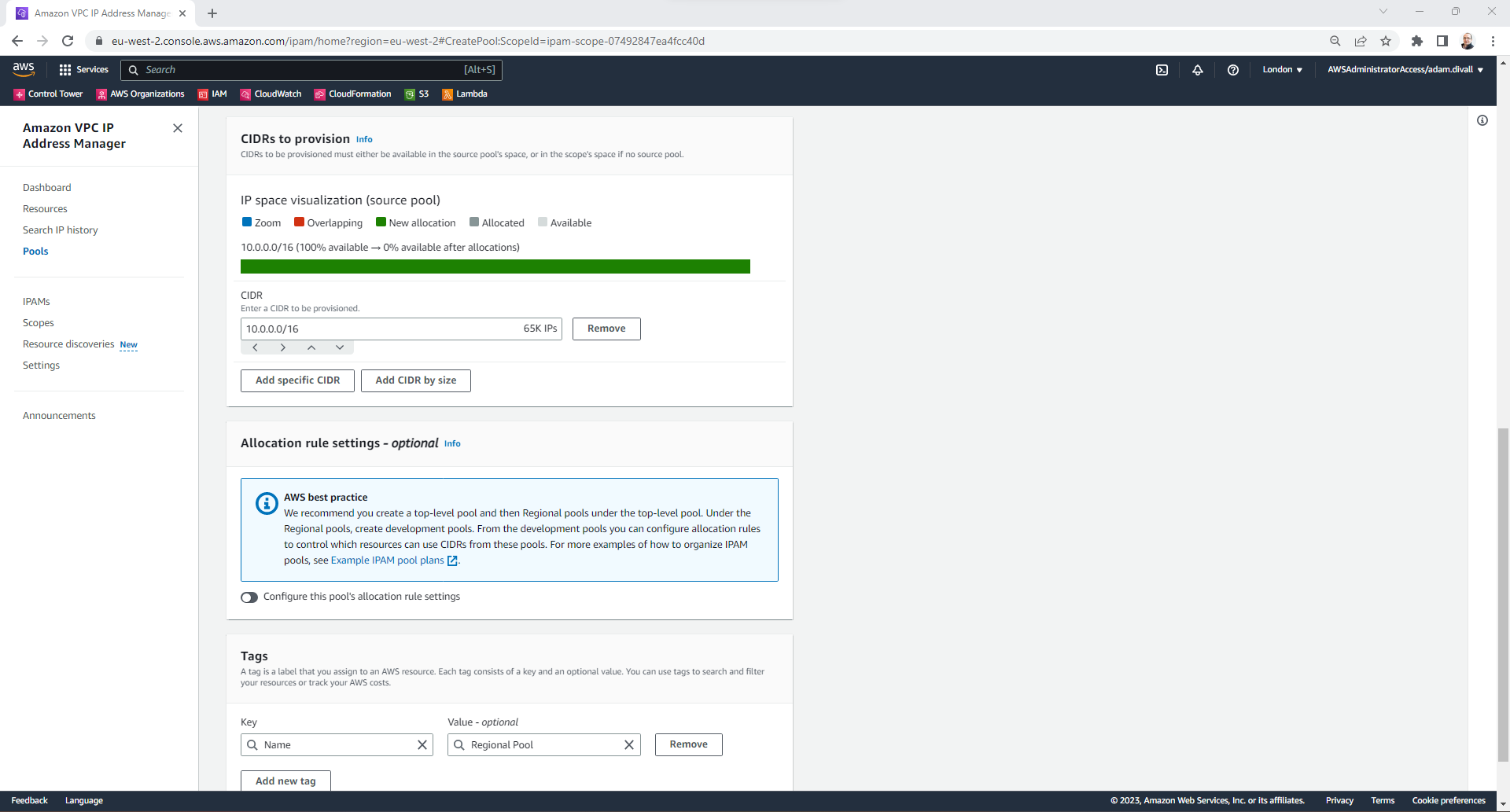Open AWS CloudShell icon
Viewport: 1510px width, 812px height.
click(1162, 70)
